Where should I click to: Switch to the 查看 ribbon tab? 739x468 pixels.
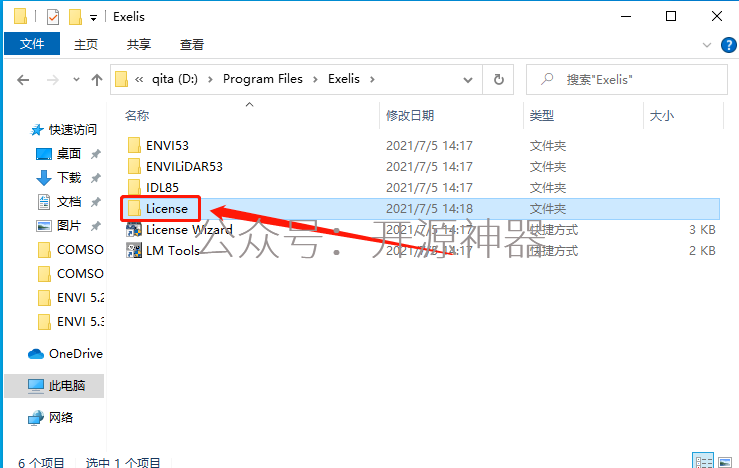pyautogui.click(x=192, y=44)
